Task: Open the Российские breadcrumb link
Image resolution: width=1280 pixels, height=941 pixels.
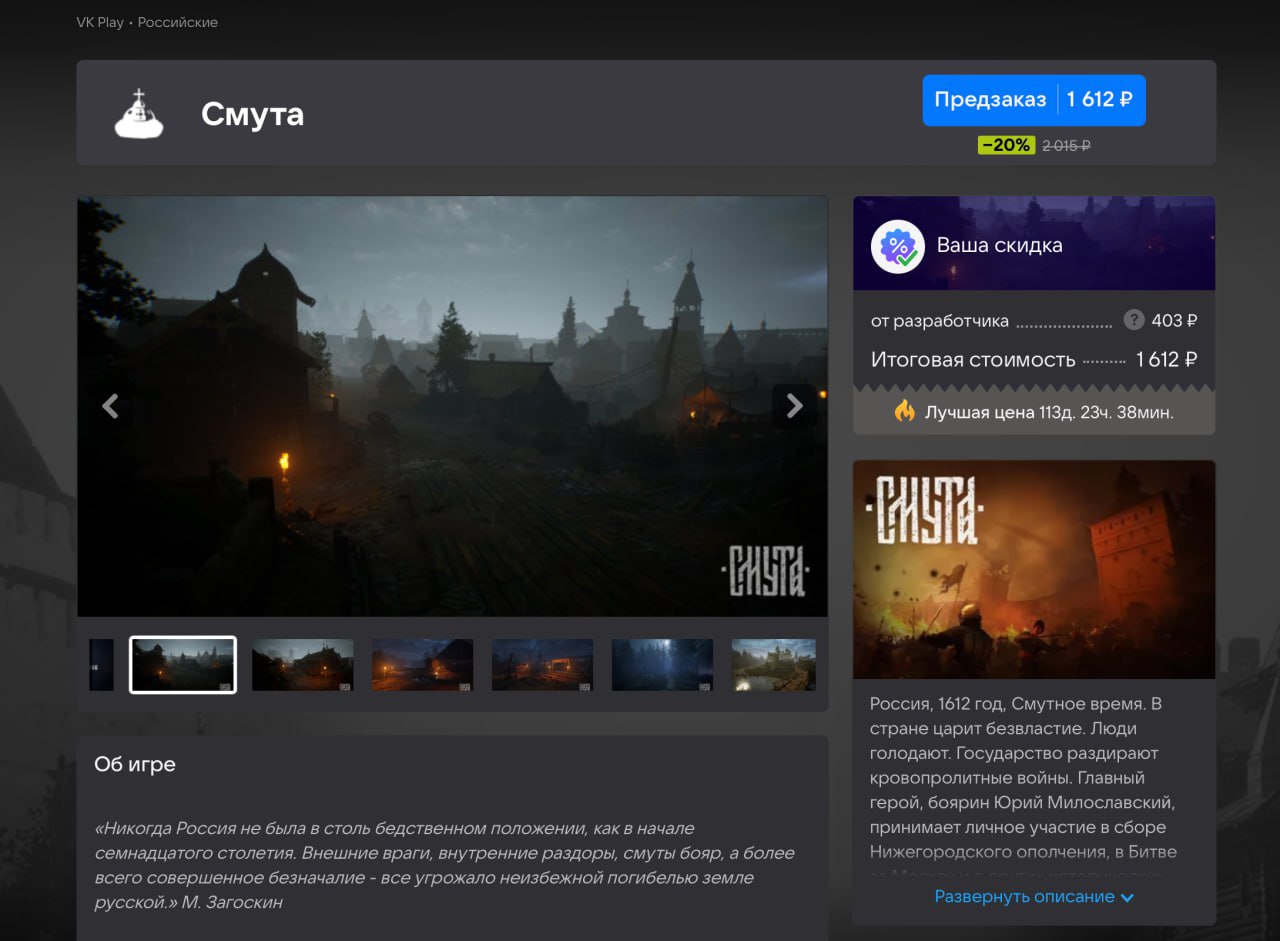Action: tap(178, 22)
